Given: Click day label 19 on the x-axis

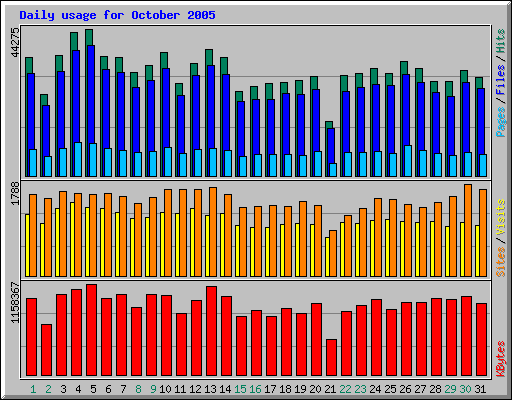Looking at the screenshot, I should click(x=300, y=389).
